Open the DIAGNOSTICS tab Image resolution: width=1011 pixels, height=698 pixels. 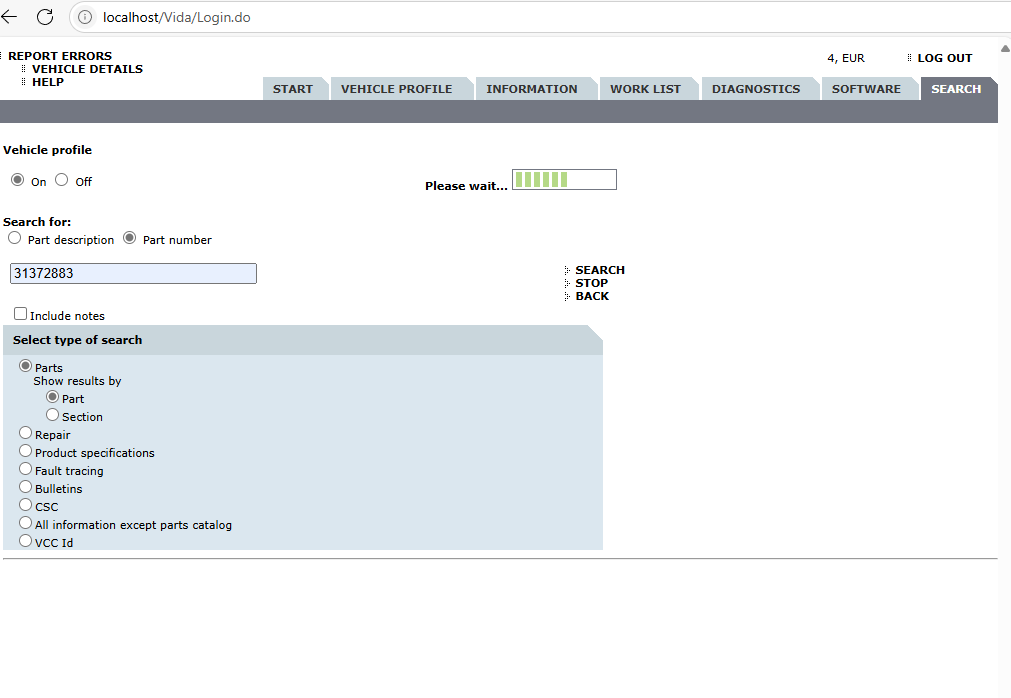[x=755, y=89]
